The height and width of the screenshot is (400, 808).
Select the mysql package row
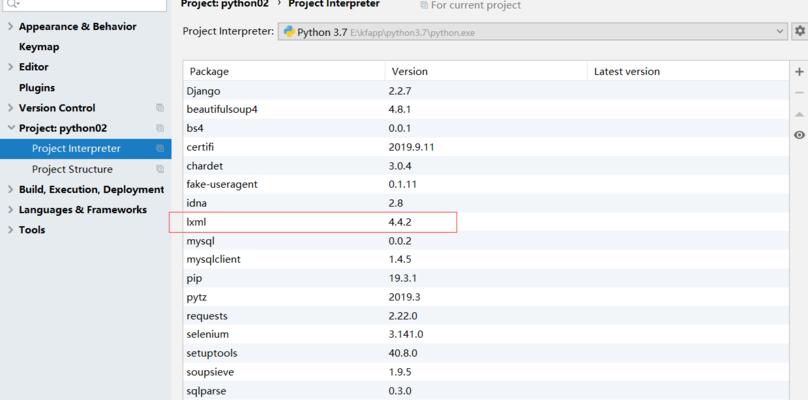point(486,241)
